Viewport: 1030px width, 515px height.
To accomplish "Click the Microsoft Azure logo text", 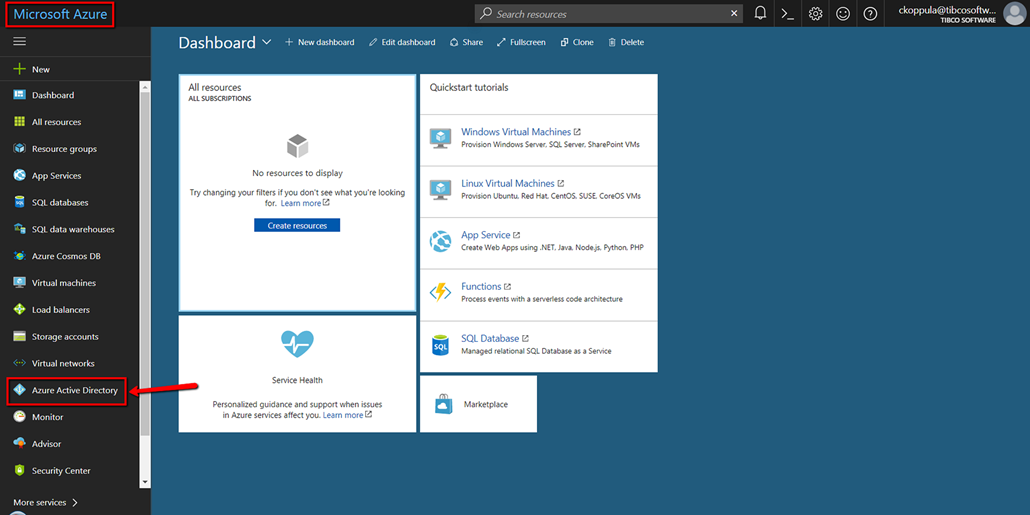I will tap(60, 14).
